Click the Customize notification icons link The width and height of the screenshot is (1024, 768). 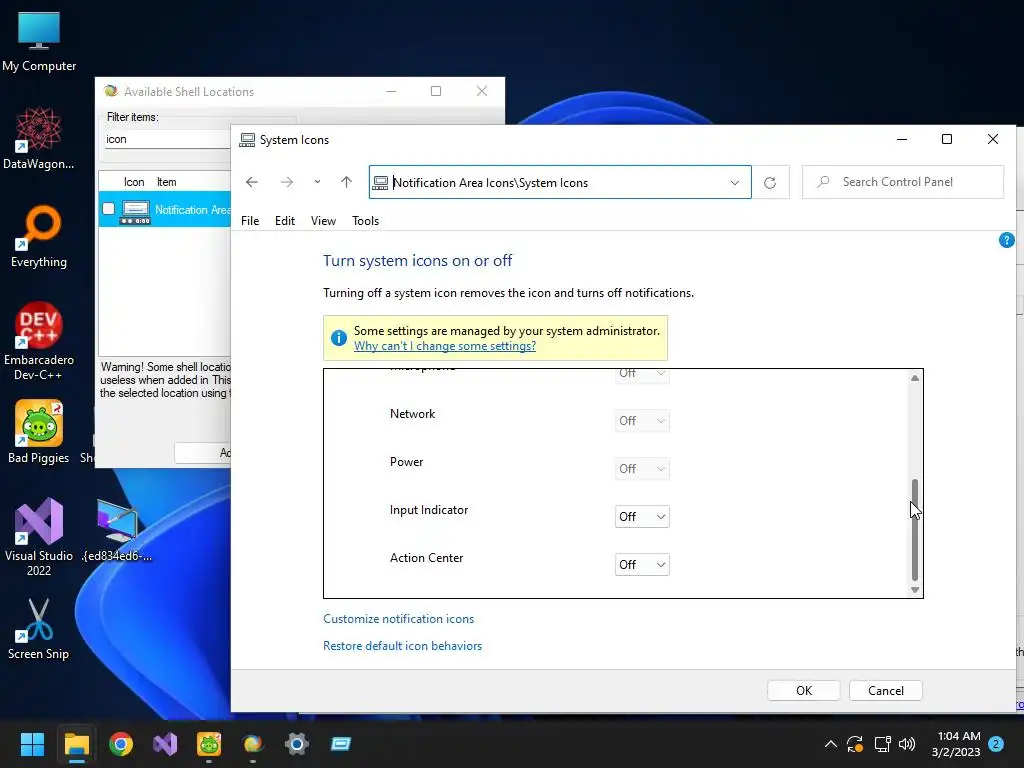click(398, 619)
